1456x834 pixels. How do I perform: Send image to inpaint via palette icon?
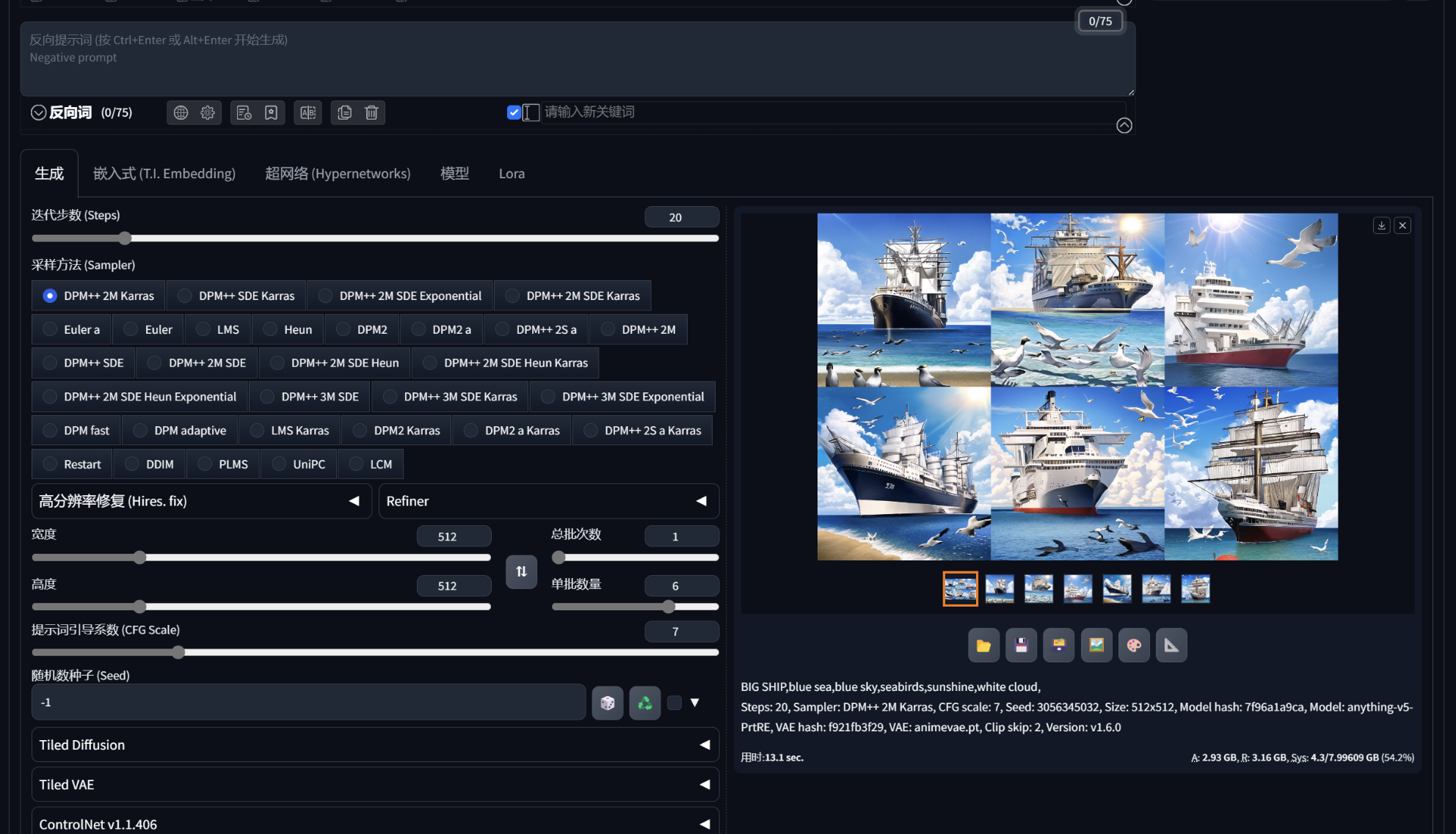[1133, 645]
